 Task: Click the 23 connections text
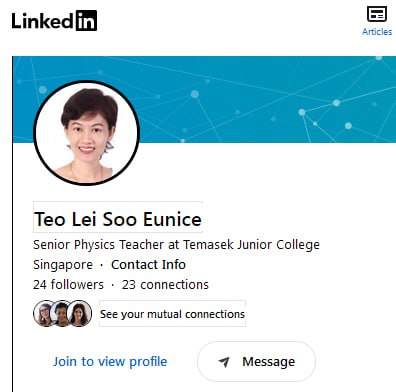click(x=165, y=285)
